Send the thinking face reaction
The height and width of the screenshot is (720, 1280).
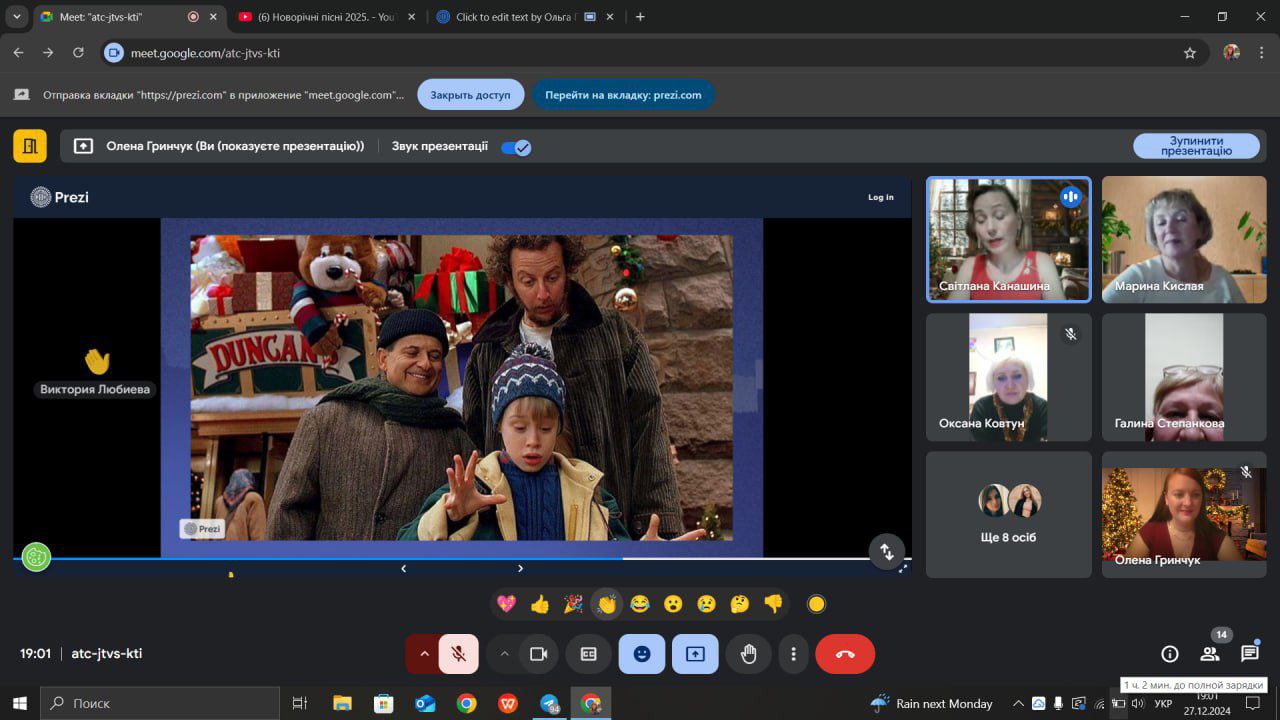[740, 604]
